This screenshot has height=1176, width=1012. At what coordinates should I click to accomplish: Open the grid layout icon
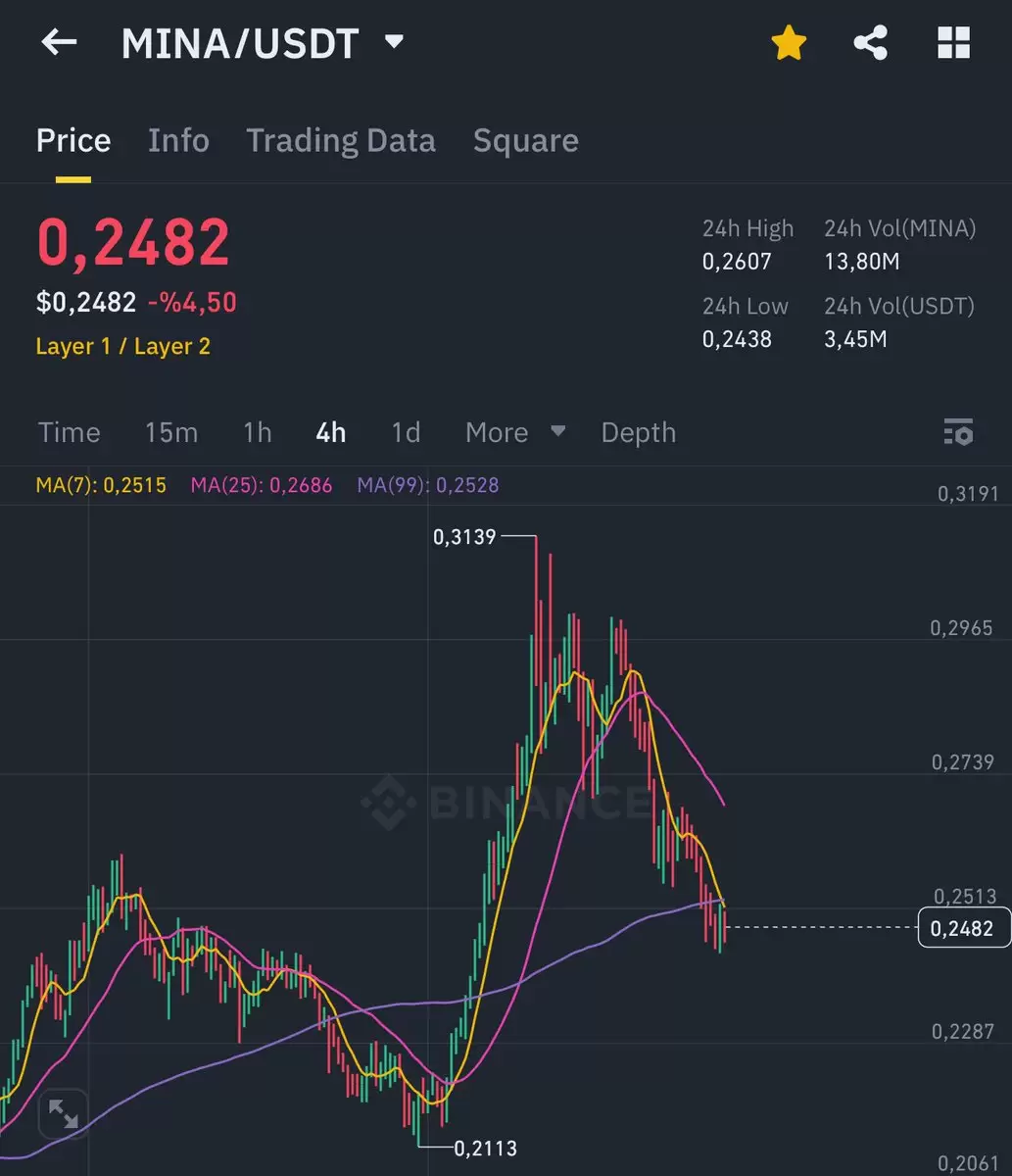pyautogui.click(x=953, y=43)
